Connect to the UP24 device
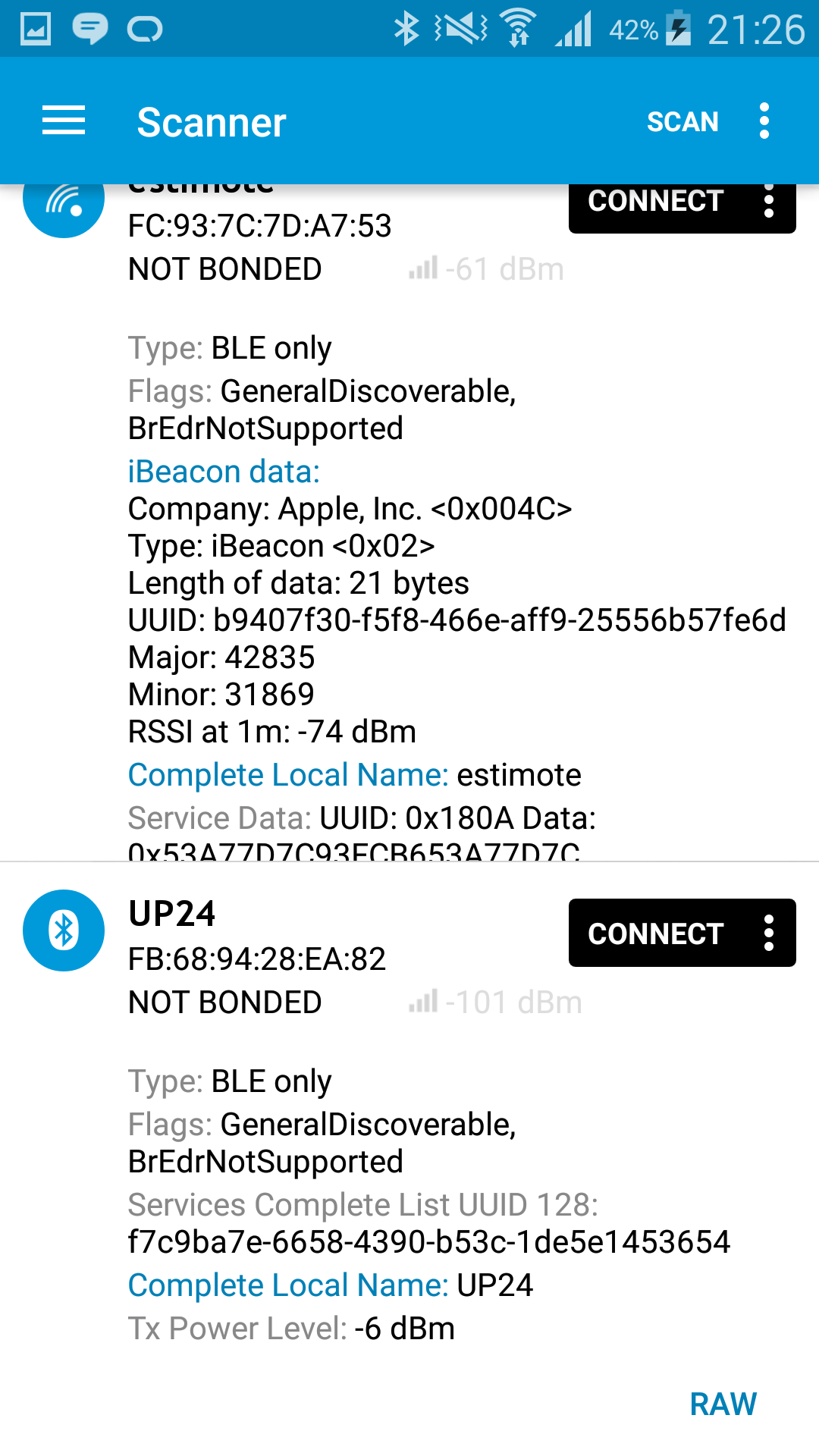The height and width of the screenshot is (1456, 819). pyautogui.click(x=655, y=934)
